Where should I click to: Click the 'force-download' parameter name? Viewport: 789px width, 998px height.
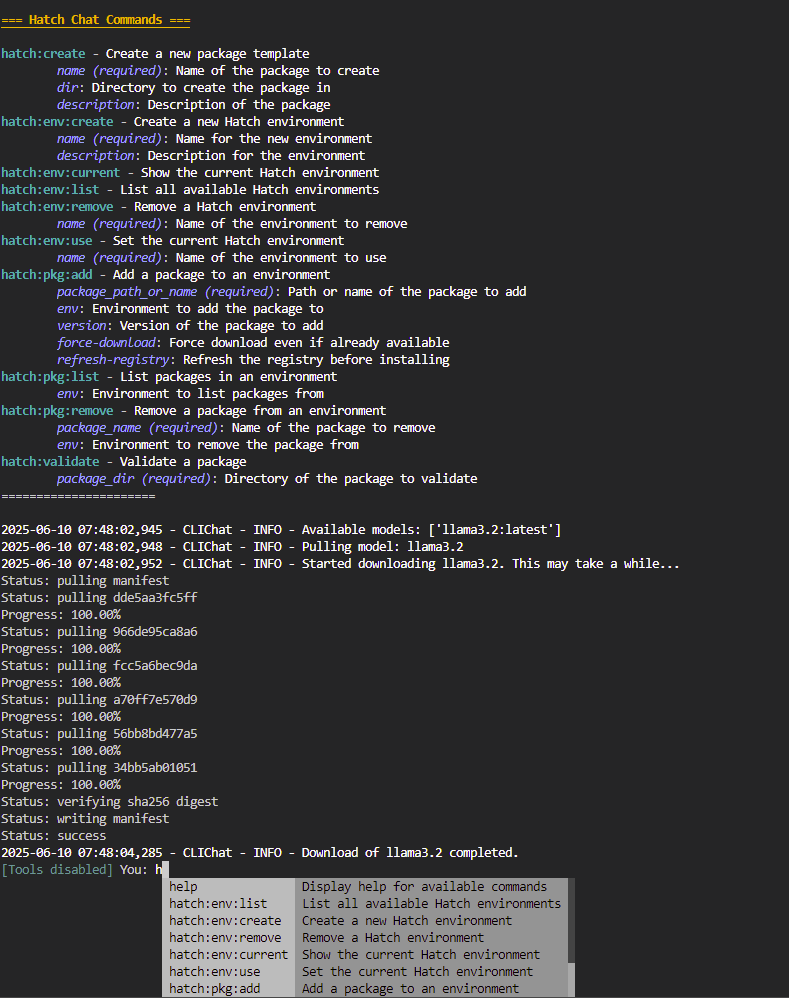pos(106,342)
